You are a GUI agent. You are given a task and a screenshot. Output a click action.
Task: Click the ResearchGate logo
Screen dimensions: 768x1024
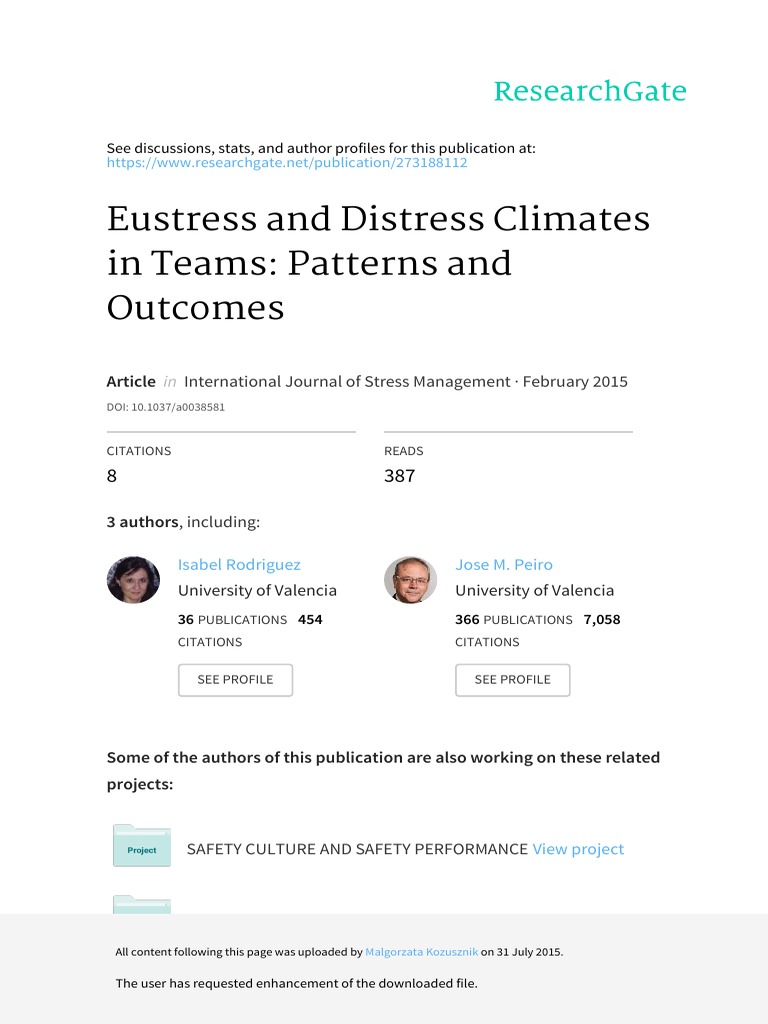(590, 91)
